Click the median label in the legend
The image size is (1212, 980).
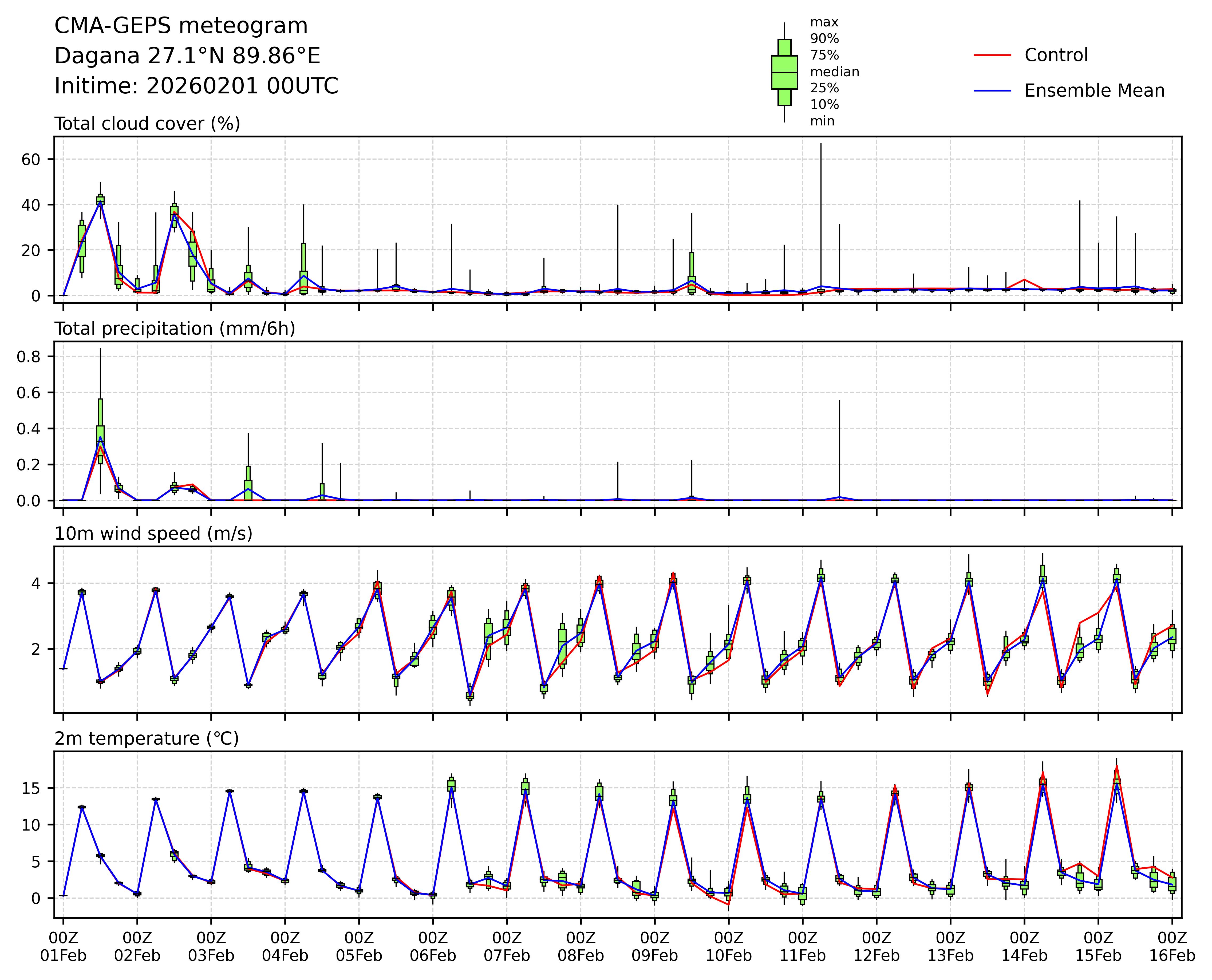pos(834,72)
